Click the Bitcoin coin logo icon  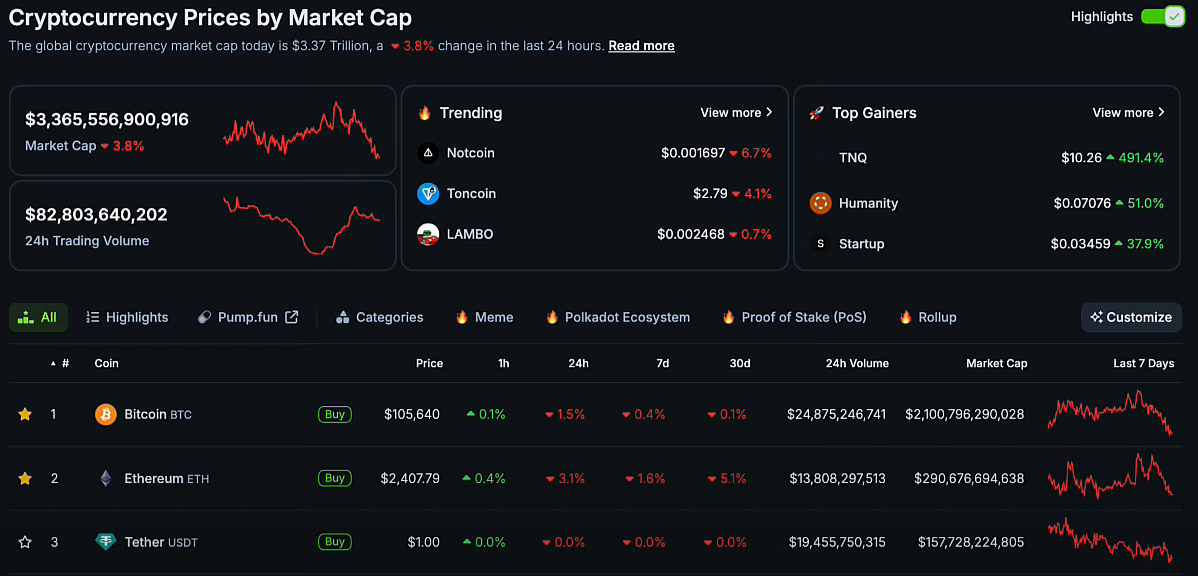[105, 414]
